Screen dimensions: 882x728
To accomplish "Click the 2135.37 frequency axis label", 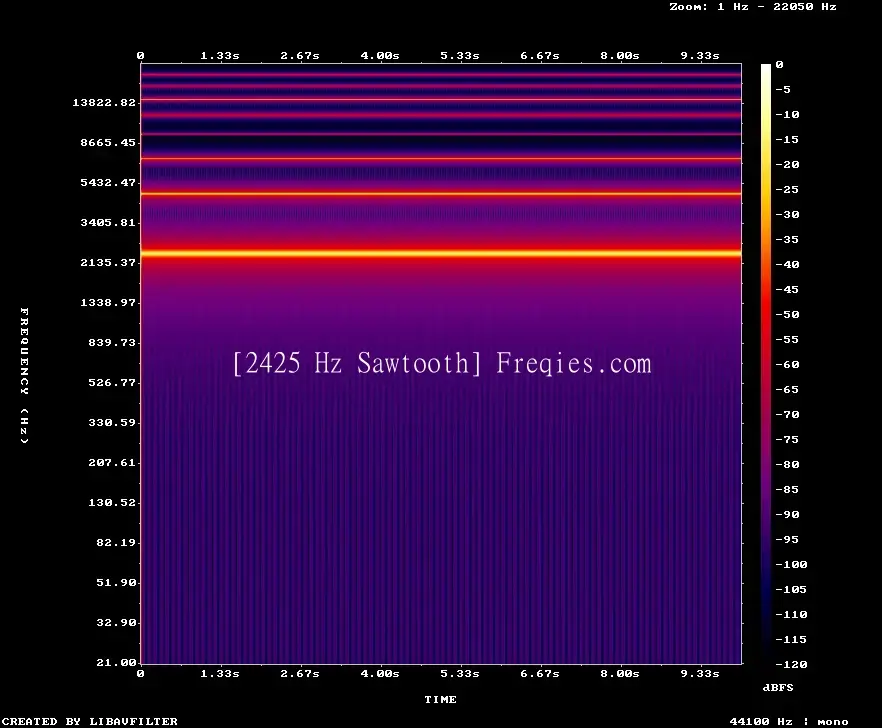I will click(108, 262).
